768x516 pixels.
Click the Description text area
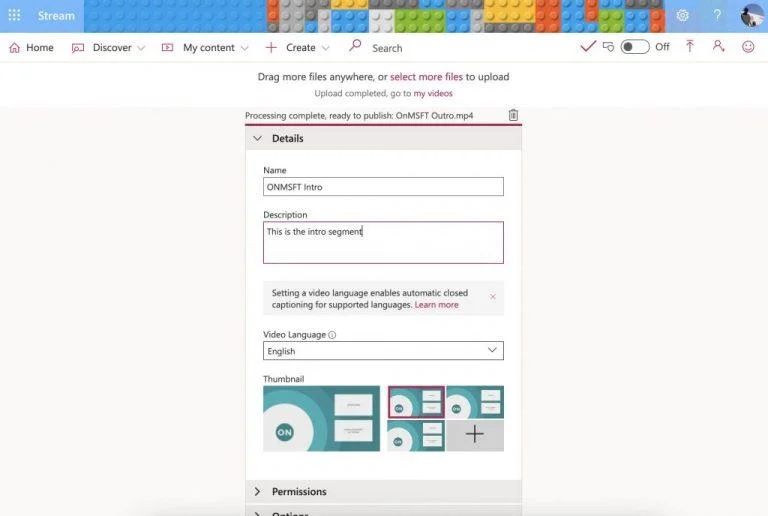pyautogui.click(x=383, y=242)
